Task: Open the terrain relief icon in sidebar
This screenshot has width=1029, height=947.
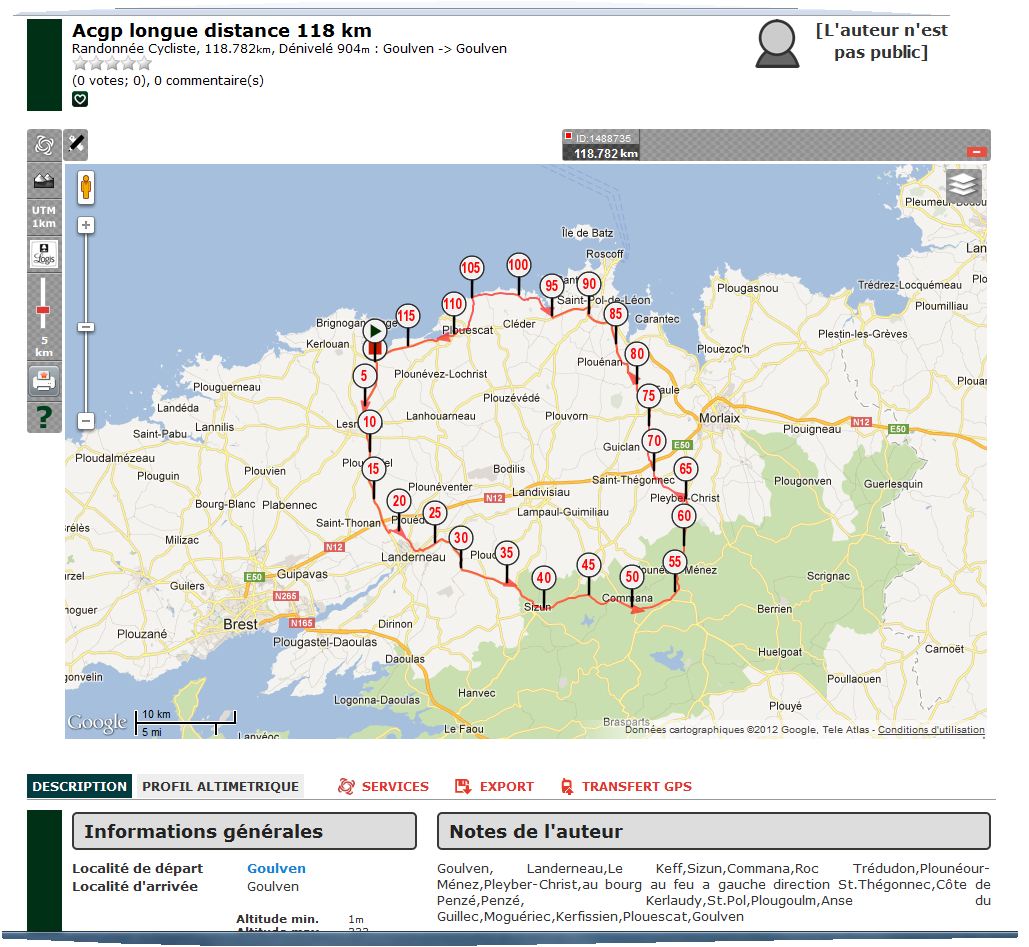Action: click(44, 180)
